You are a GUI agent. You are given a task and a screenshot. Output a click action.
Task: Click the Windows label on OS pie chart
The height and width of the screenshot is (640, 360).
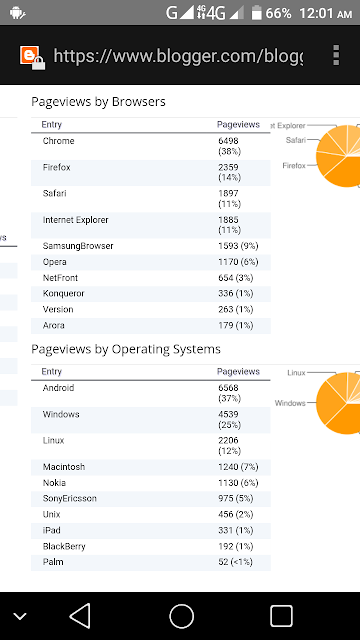coord(290,403)
